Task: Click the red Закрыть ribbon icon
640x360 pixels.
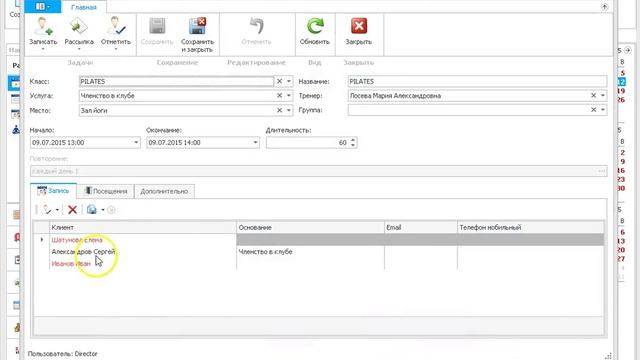Action: (x=359, y=26)
